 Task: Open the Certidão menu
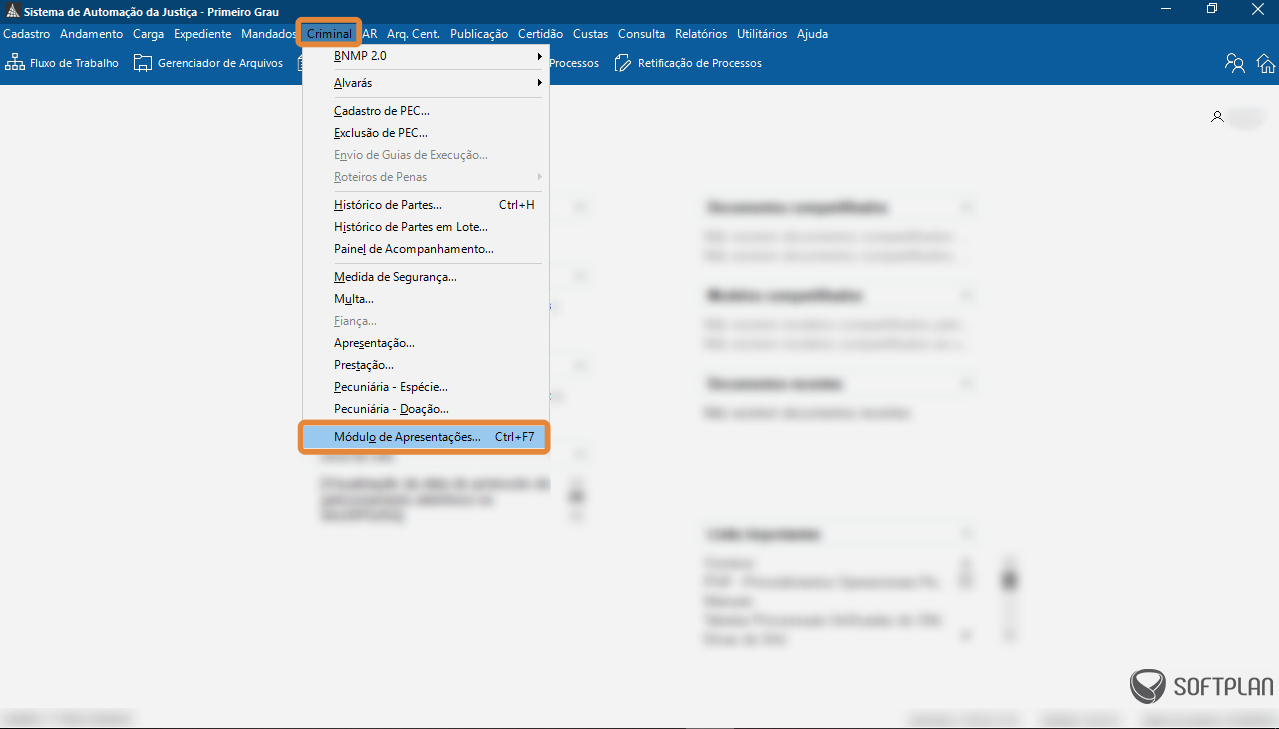click(540, 34)
